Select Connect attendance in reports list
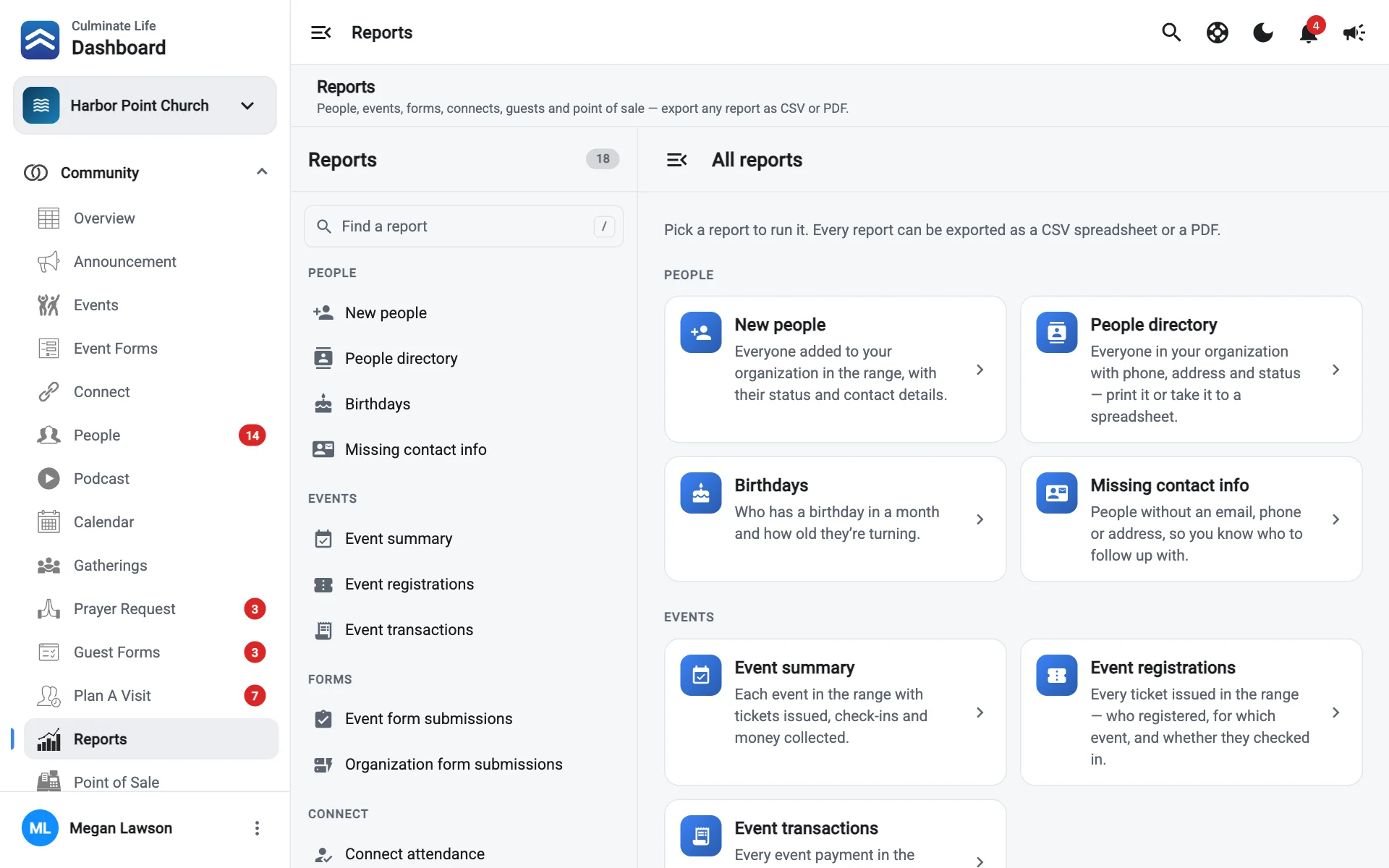Image resolution: width=1389 pixels, height=868 pixels. 464,854
